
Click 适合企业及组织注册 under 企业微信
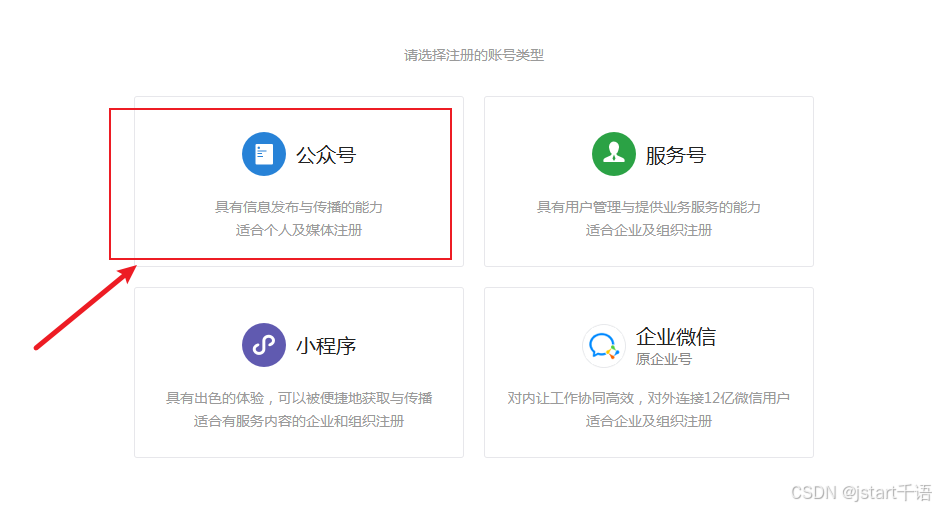[x=649, y=421]
